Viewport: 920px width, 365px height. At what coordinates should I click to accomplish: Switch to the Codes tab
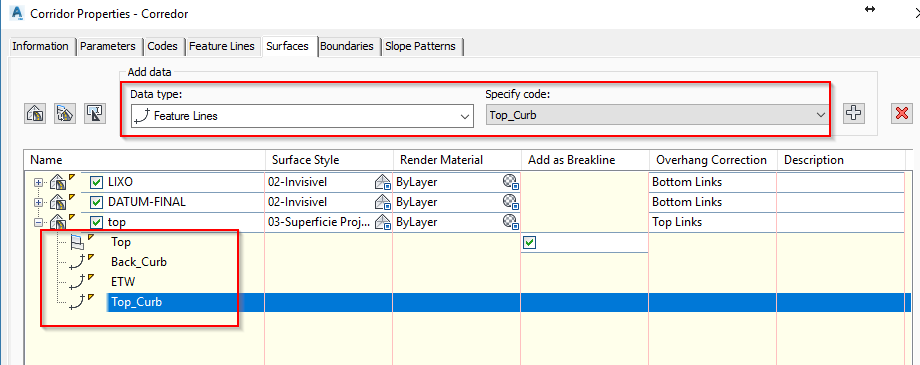pyautogui.click(x=163, y=46)
